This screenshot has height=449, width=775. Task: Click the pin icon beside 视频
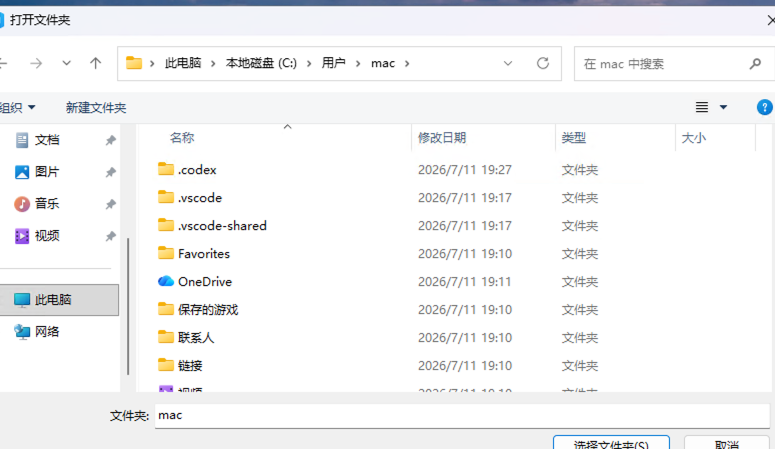(111, 236)
